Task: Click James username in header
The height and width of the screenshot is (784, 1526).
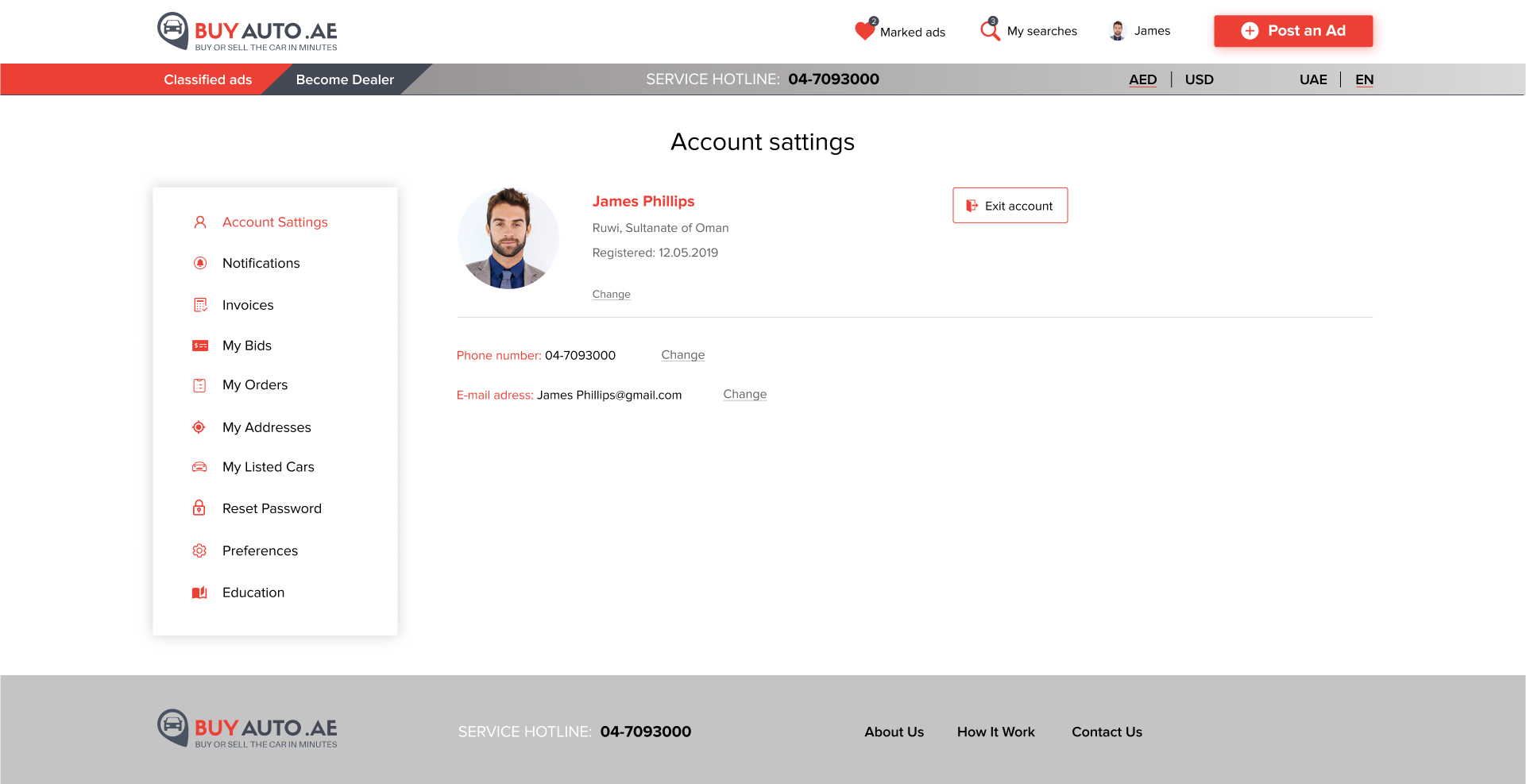Action: click(1152, 31)
